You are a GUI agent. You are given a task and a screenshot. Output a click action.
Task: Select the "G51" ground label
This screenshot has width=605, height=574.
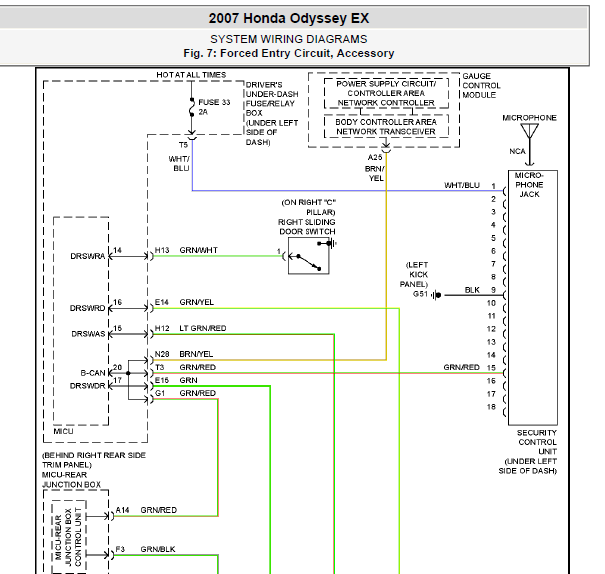pyautogui.click(x=420, y=294)
